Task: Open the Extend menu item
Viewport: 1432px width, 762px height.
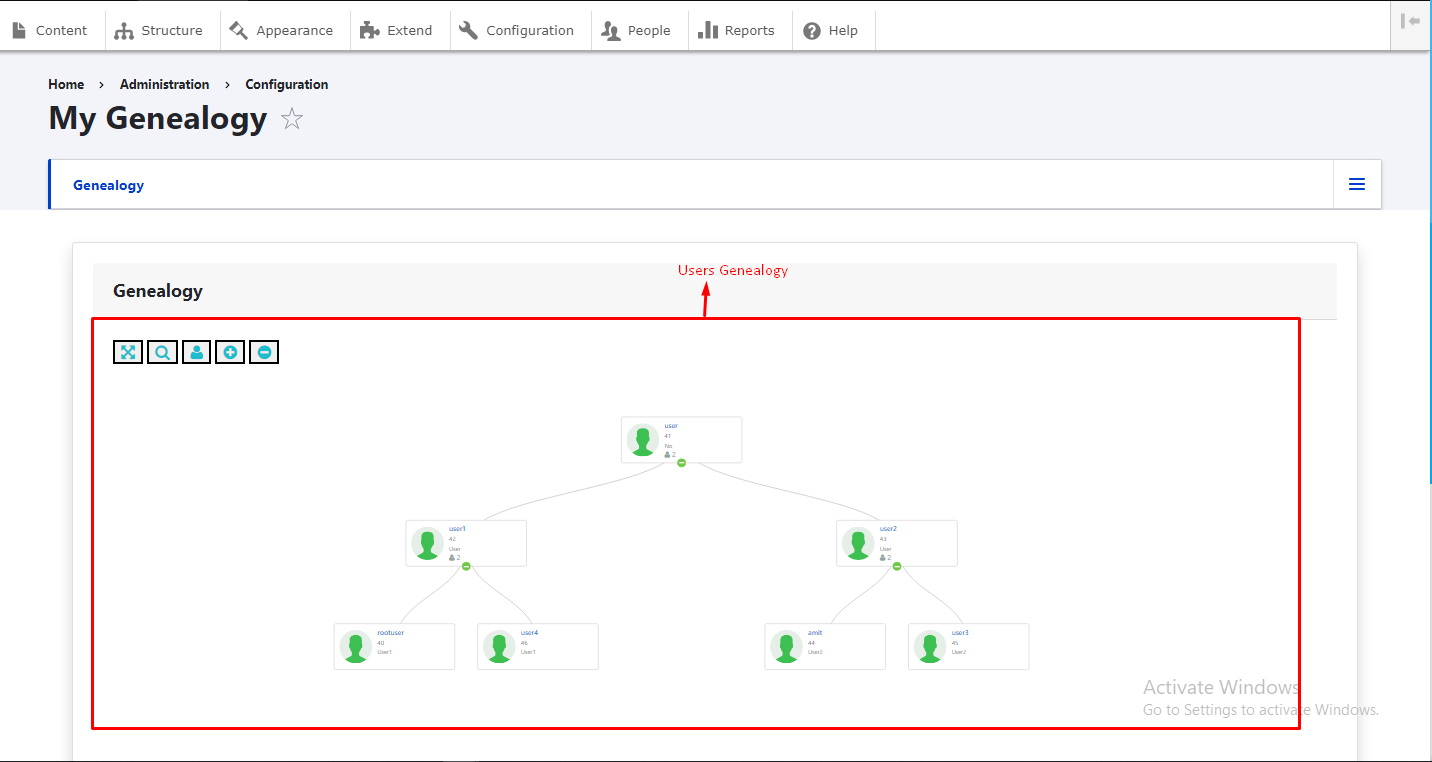Action: coord(397,31)
